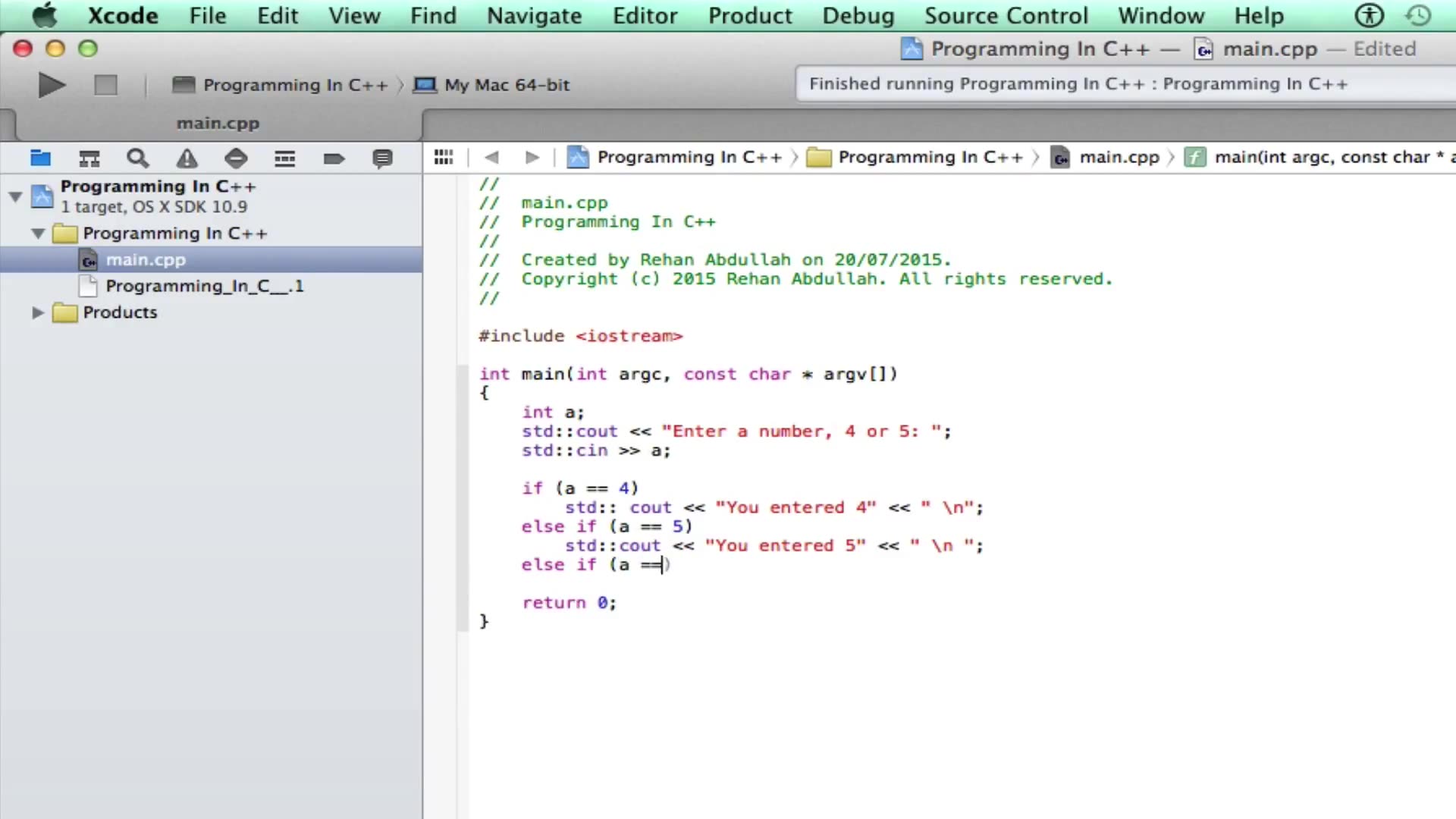Open the Breakpoint navigator
Image resolution: width=1456 pixels, height=819 pixels.
click(x=334, y=158)
